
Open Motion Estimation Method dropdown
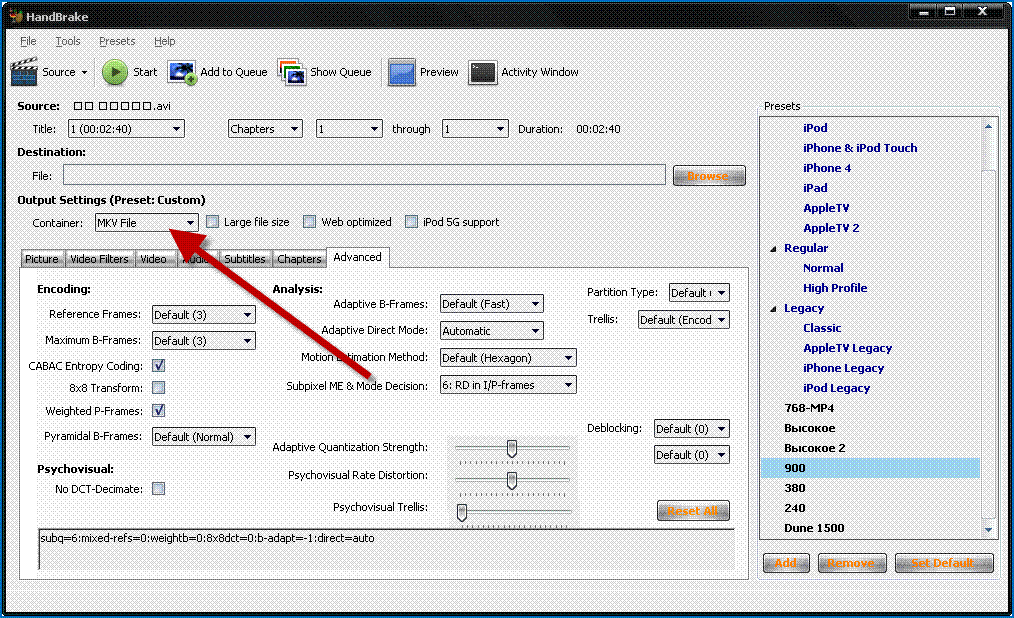(x=508, y=357)
